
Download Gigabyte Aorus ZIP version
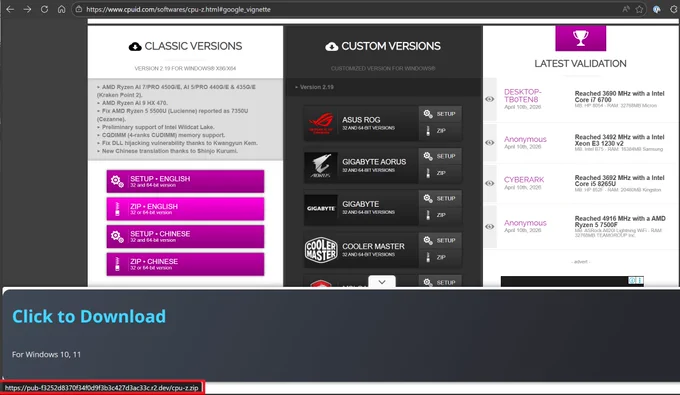(440, 173)
